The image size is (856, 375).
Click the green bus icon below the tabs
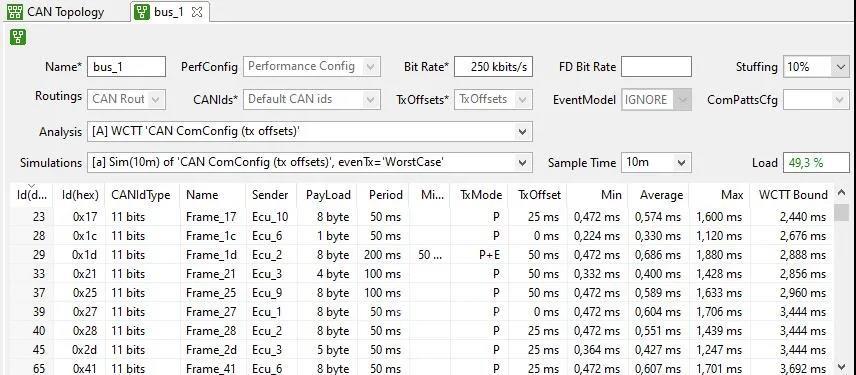click(18, 37)
